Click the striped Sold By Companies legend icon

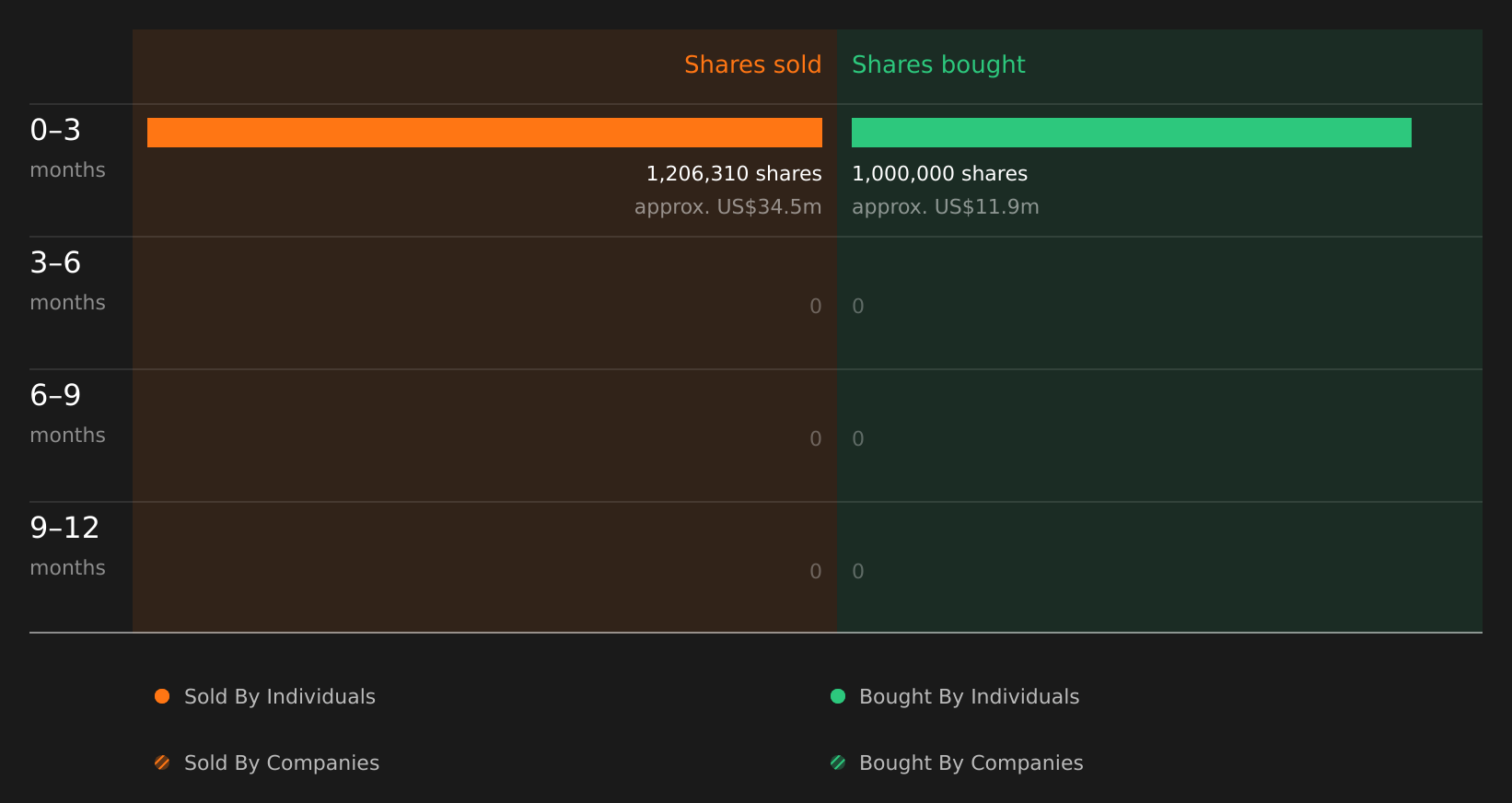coord(162,762)
